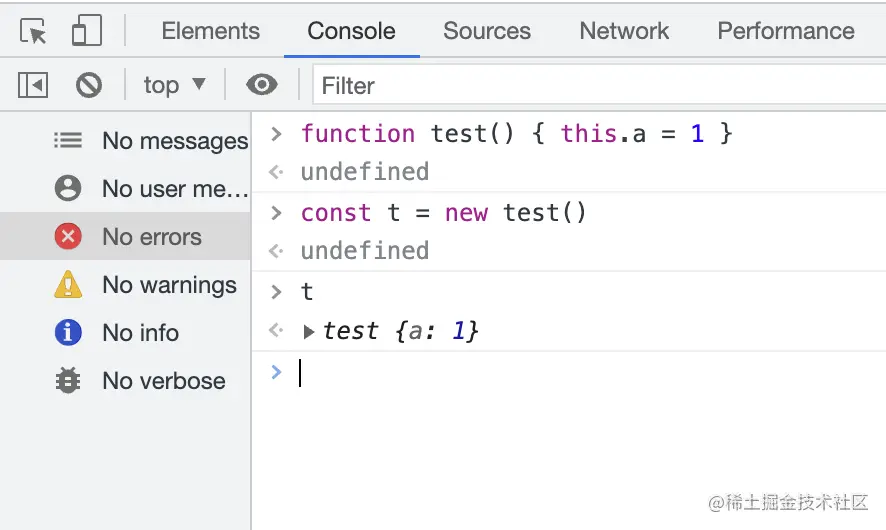Select the No messages sidebar filter
Image resolution: width=886 pixels, height=530 pixels.
coord(150,141)
